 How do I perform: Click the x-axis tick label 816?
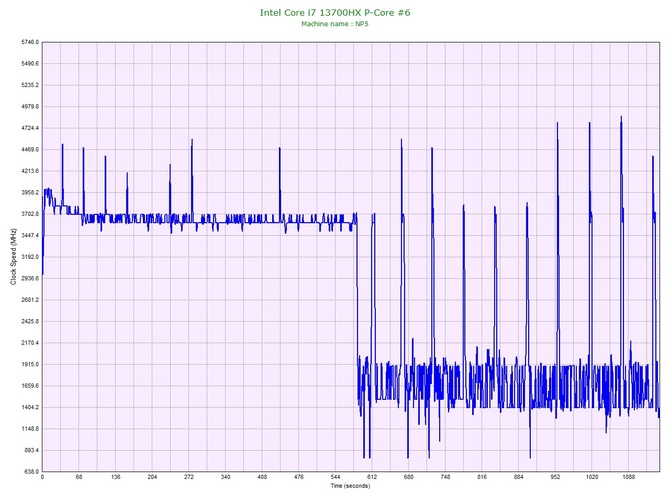(482, 477)
